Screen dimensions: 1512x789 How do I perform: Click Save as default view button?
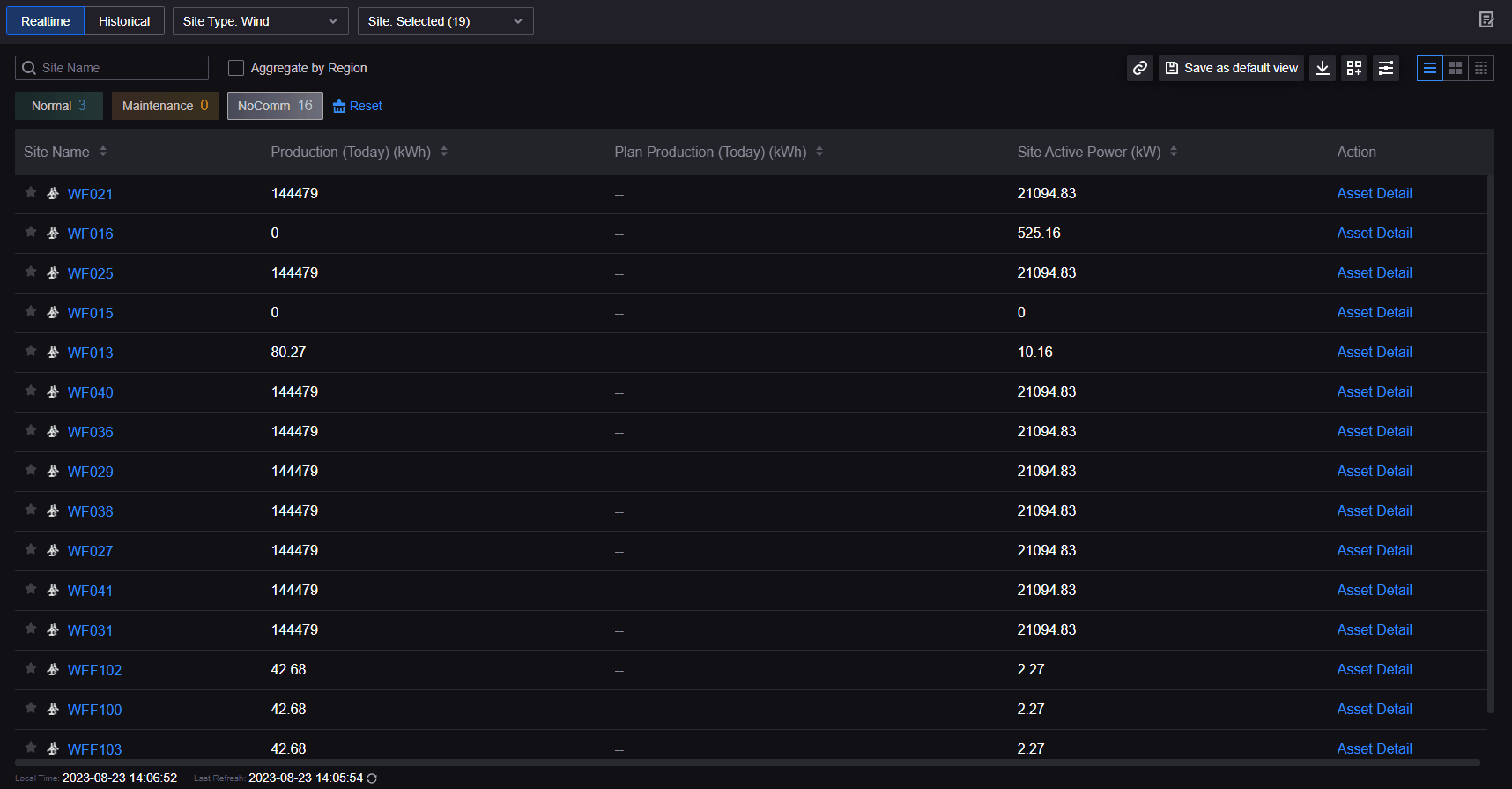click(x=1231, y=68)
